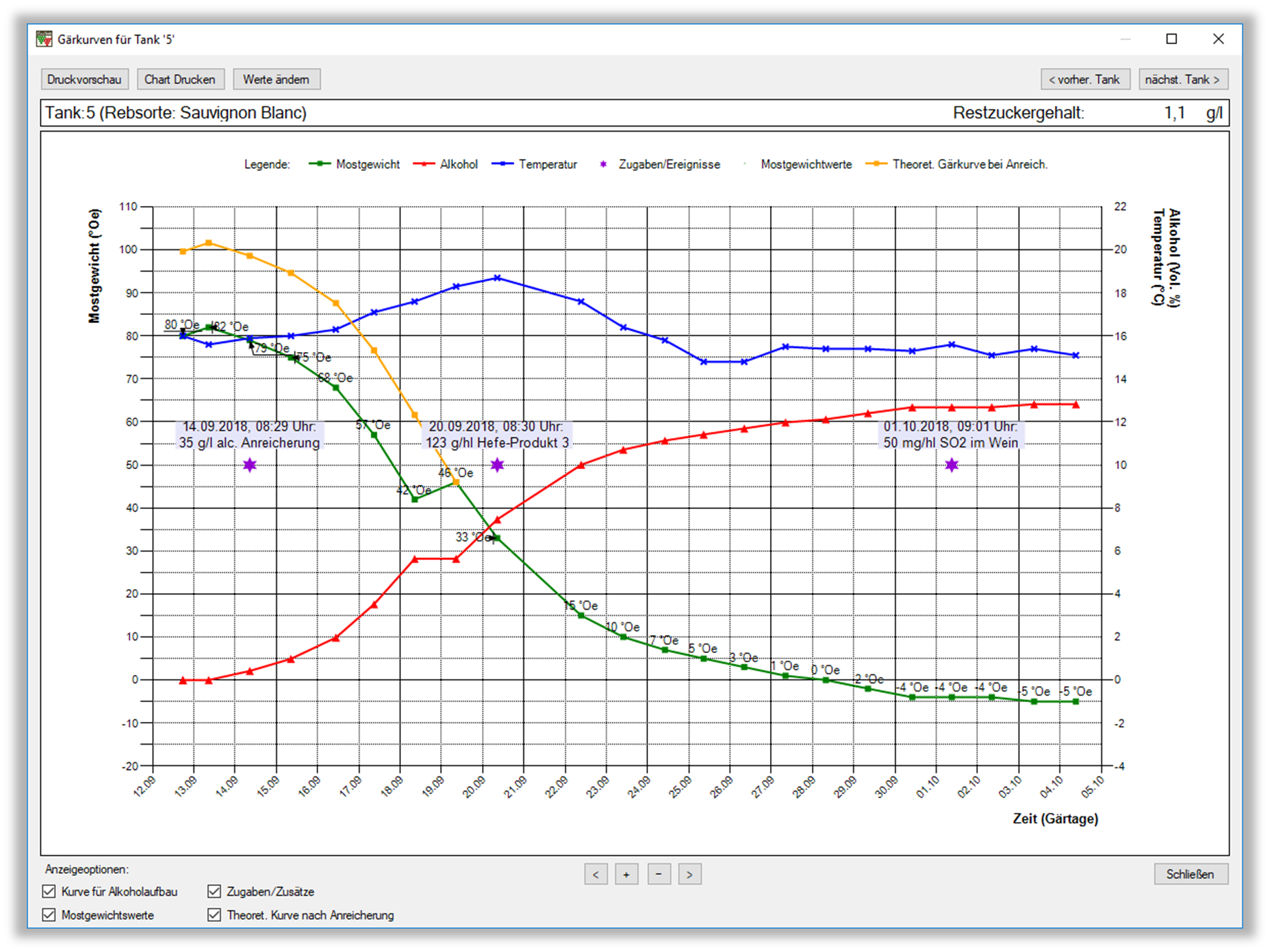Image resolution: width=1270 pixels, height=952 pixels.
Task: Click the purple star marker for Hefe-Produkt 3
Action: 497,465
